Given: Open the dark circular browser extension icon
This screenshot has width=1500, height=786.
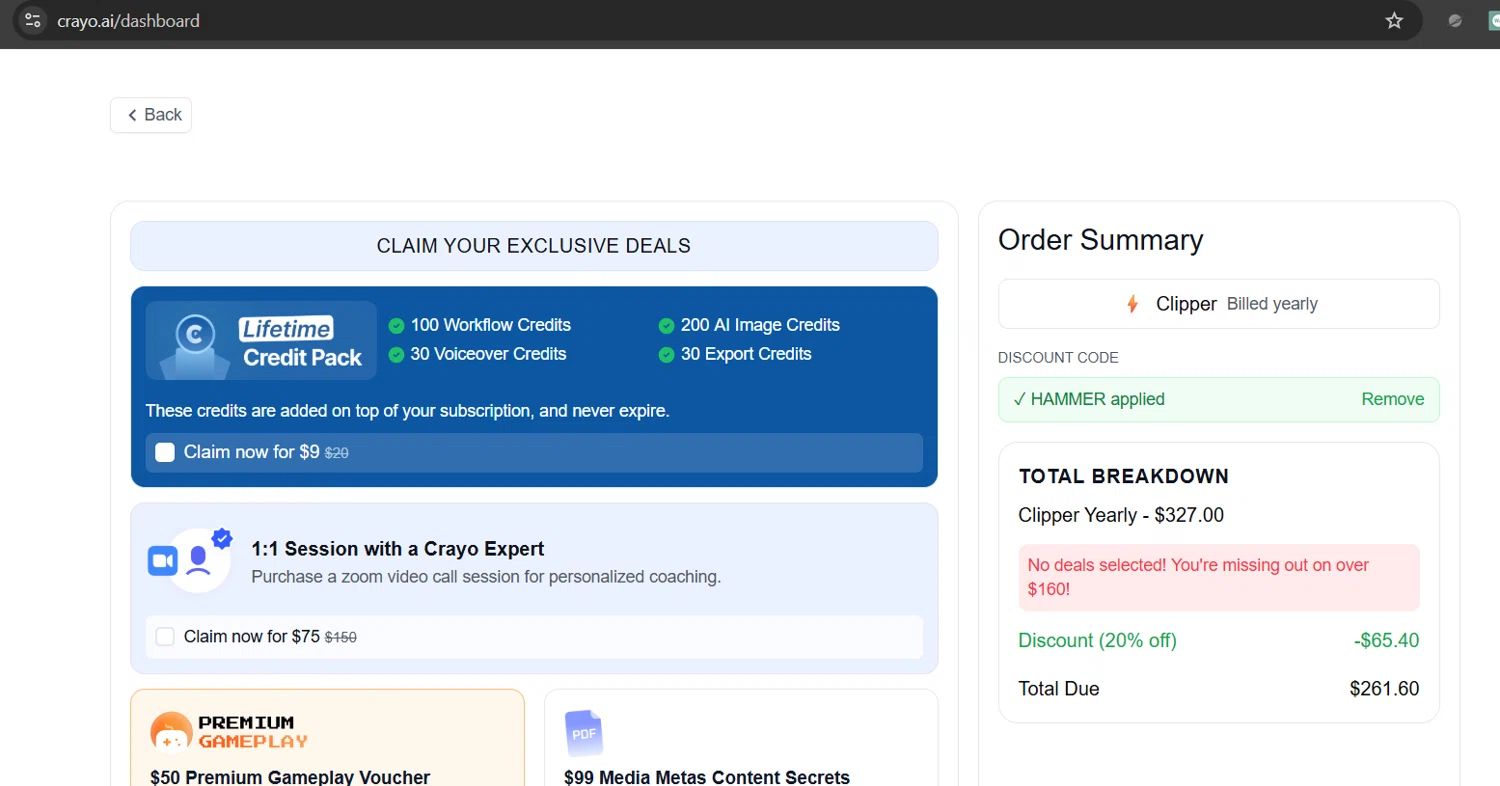Looking at the screenshot, I should coord(1456,20).
